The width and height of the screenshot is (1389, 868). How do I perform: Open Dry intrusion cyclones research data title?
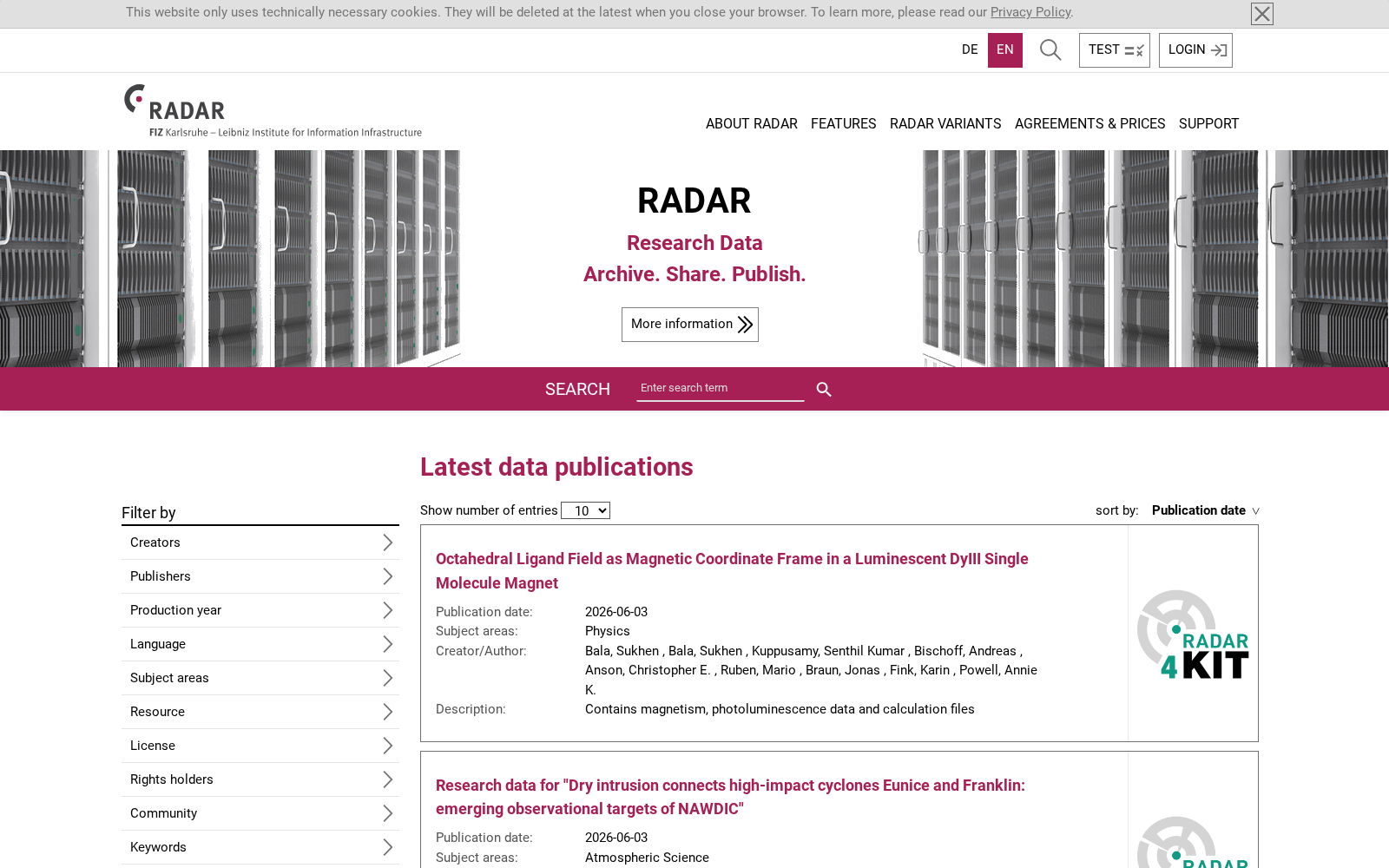pyautogui.click(x=730, y=797)
